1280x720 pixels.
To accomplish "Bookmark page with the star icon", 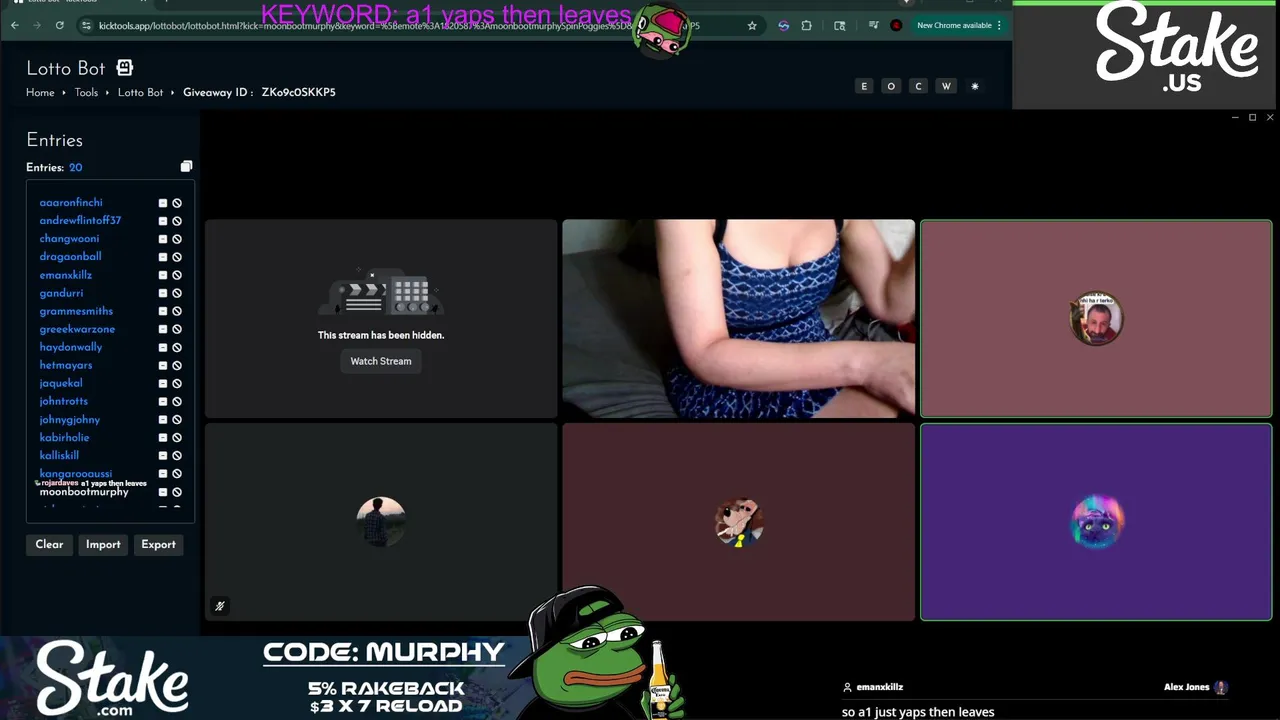I will pos(752,25).
